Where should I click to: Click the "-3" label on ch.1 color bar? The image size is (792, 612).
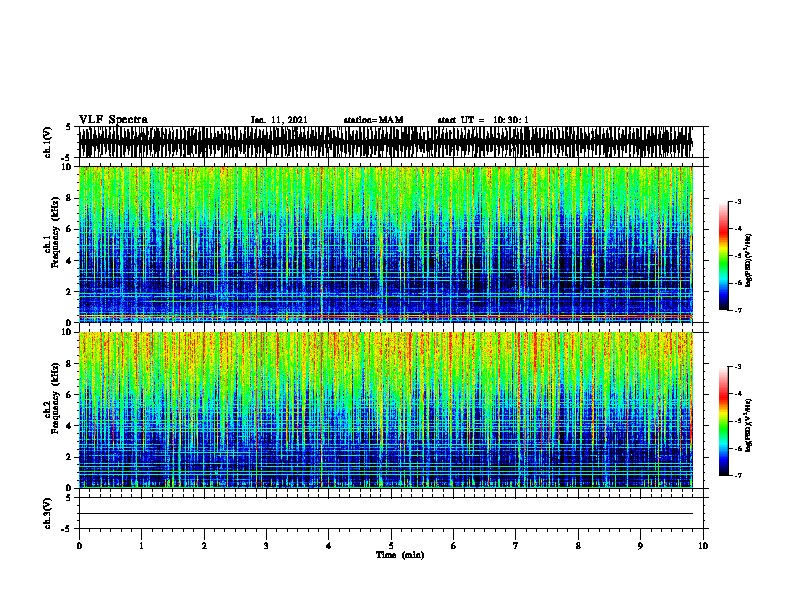click(x=737, y=201)
